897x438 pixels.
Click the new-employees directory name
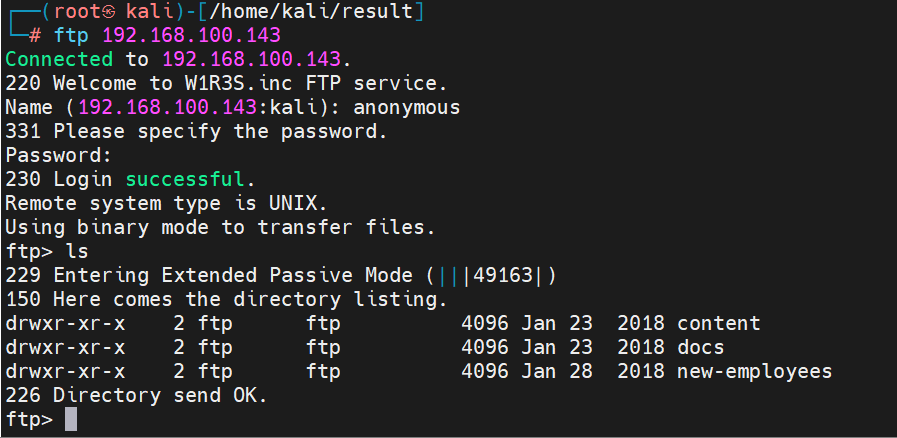pos(754,371)
